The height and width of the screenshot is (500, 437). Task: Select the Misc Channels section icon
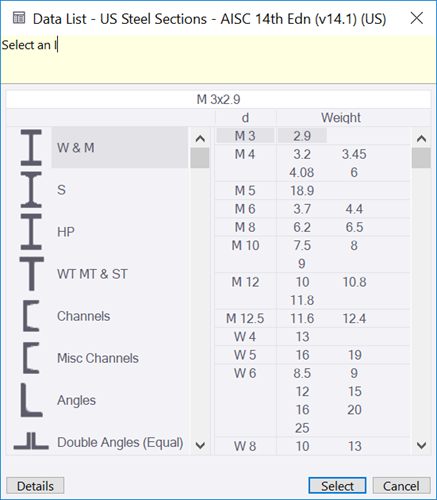[x=31, y=358]
